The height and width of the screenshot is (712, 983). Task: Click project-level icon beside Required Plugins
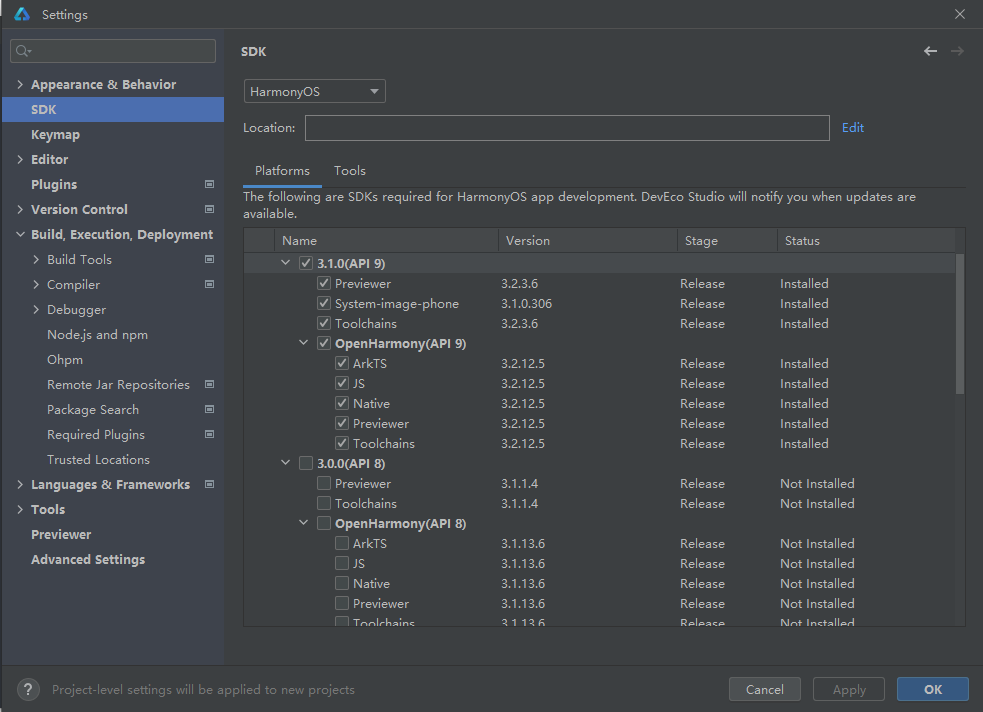[x=209, y=434]
